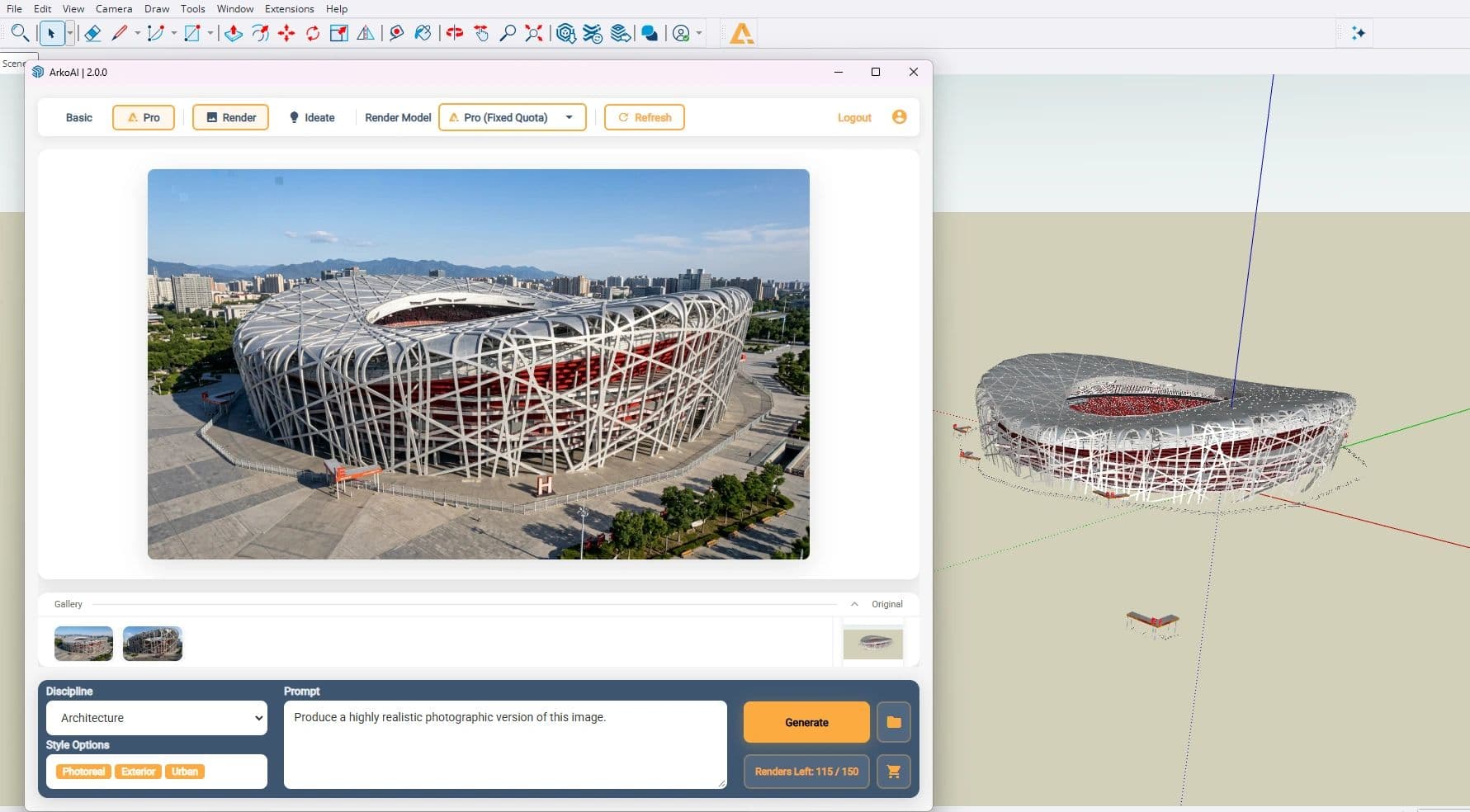This screenshot has width=1470, height=812.
Task: Expand the Rectangle tool dropdown arrow
Action: pos(210,33)
